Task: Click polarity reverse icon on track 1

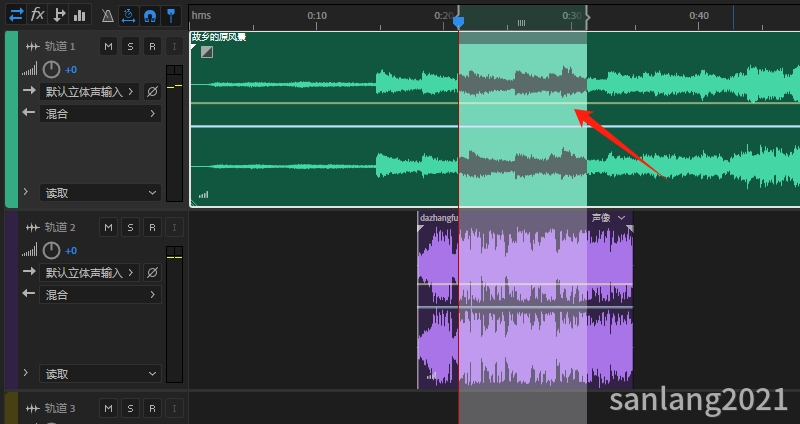Action: [152, 91]
